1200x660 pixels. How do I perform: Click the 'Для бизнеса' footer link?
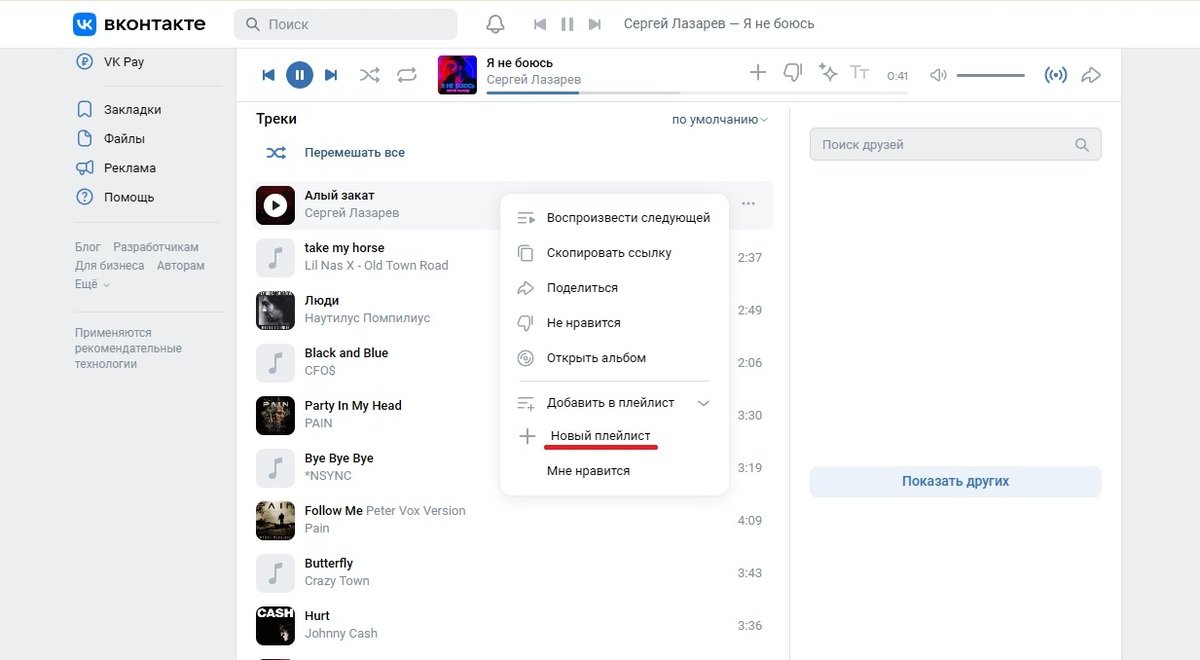[x=109, y=266]
